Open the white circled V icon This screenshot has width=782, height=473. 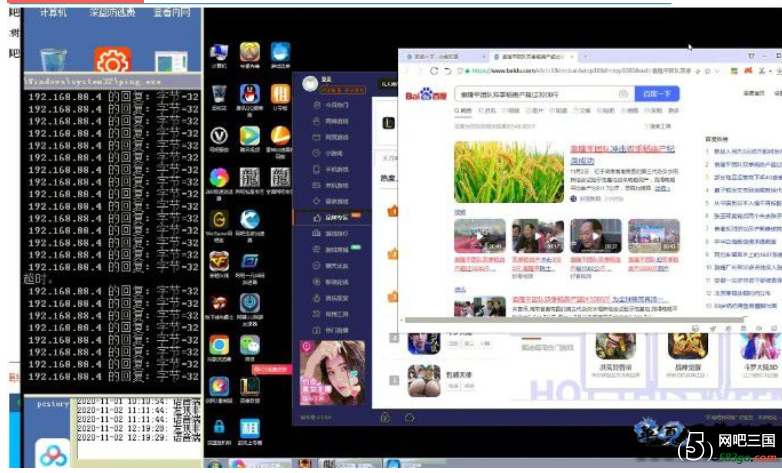219,135
